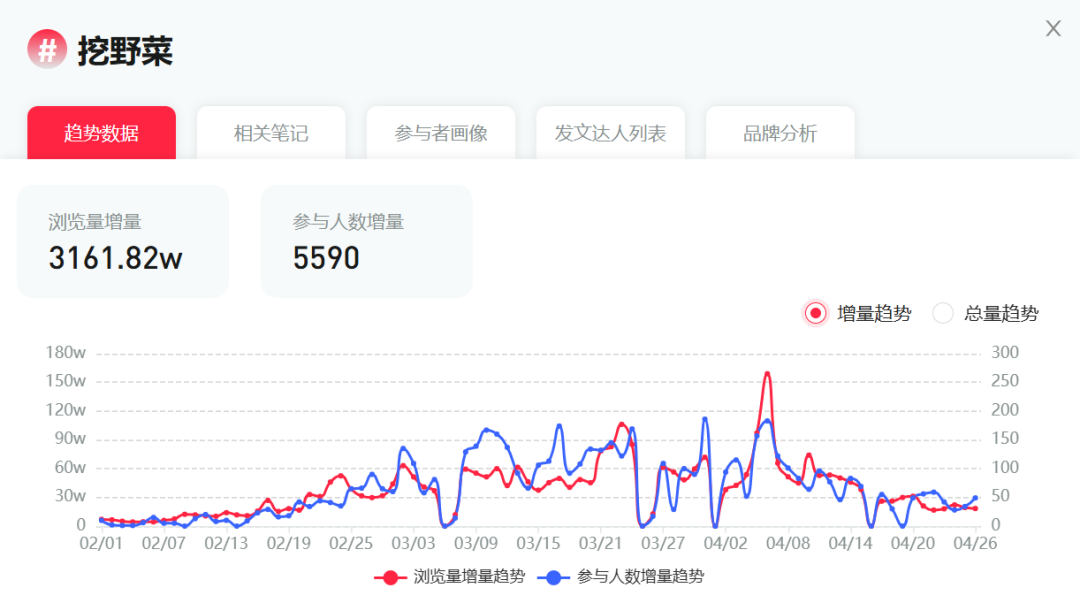This screenshot has width=1080, height=603.
Task: Click the 参与人数增量 5590 stat card
Action: coord(366,241)
